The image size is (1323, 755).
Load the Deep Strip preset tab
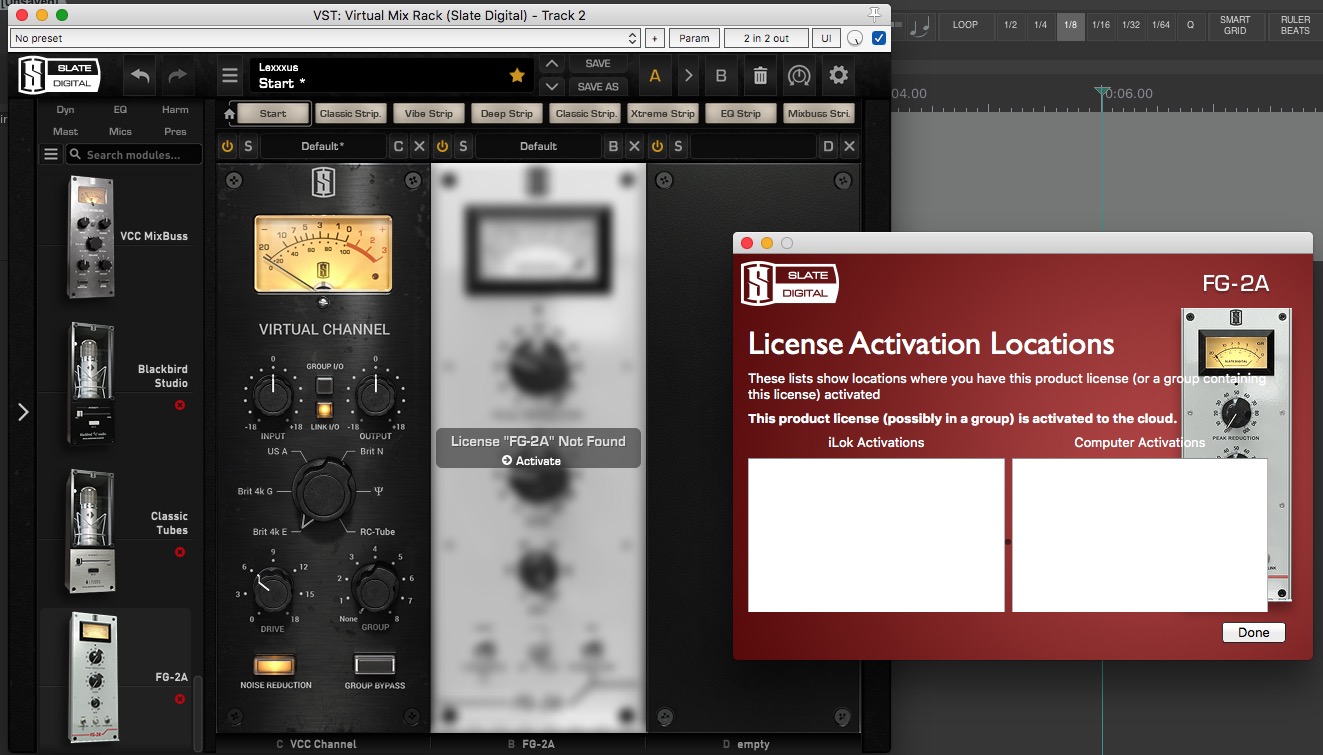pos(507,114)
